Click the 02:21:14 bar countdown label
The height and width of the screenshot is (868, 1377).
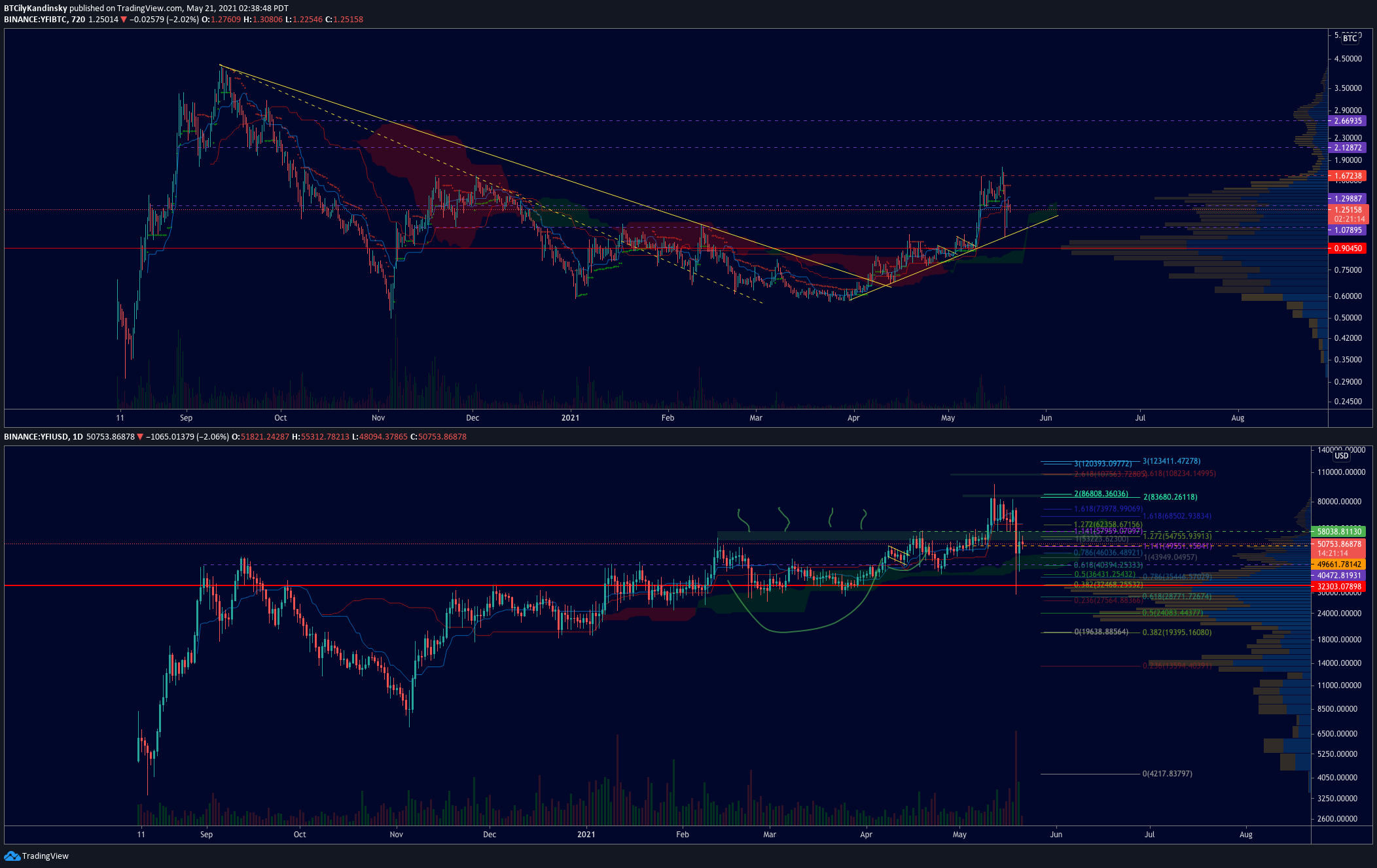coord(1350,219)
